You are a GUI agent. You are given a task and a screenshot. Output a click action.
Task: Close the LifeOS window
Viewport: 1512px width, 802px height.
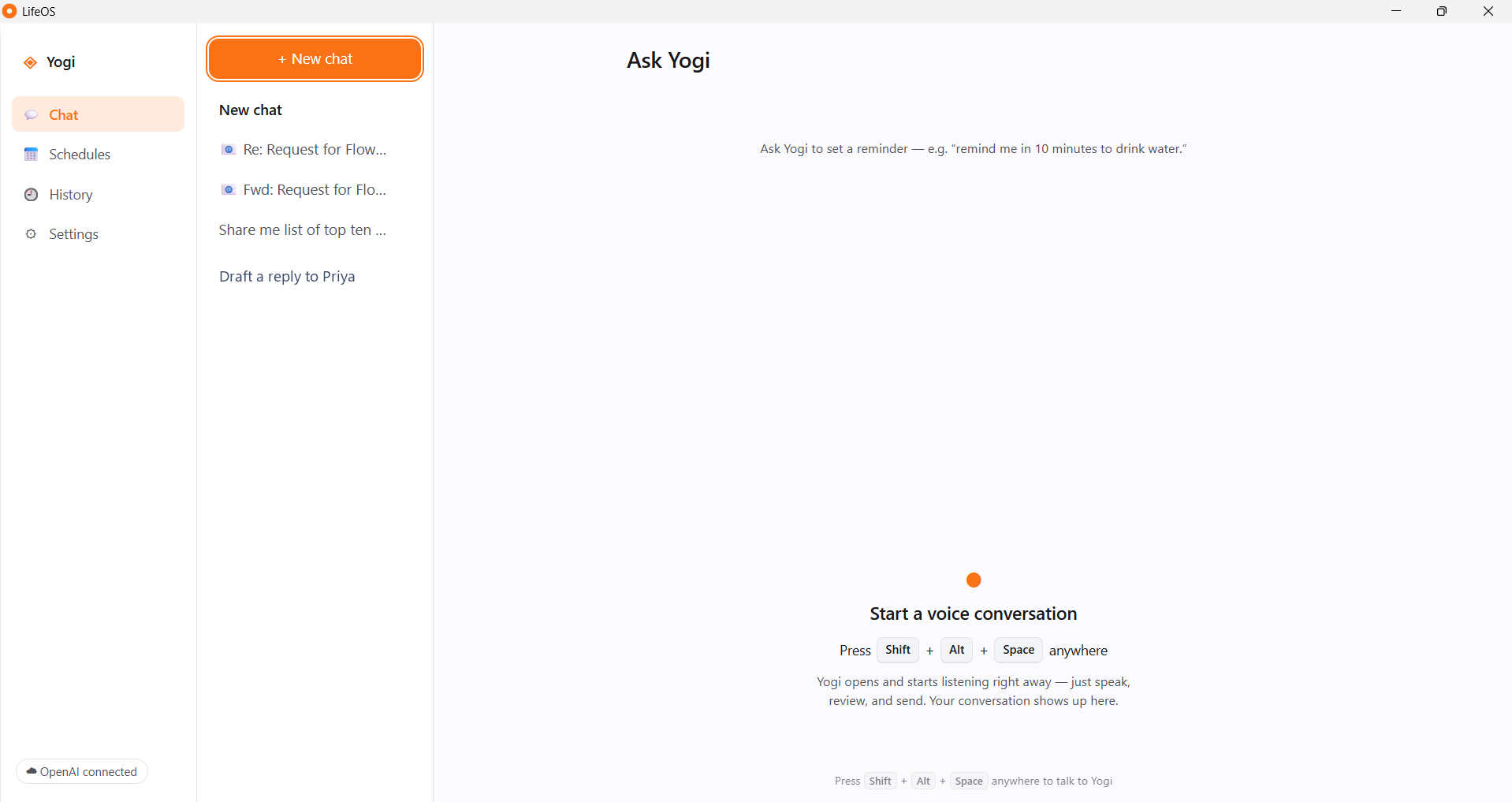(1488, 11)
